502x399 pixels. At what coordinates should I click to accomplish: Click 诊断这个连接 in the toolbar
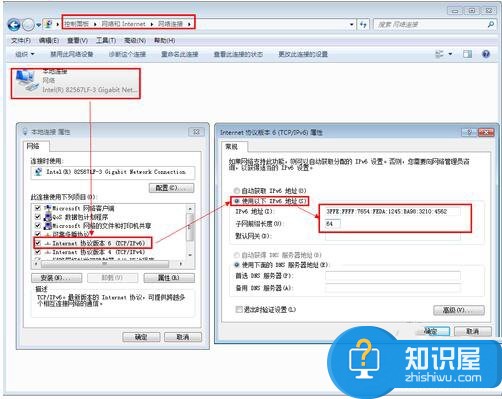(x=127, y=54)
